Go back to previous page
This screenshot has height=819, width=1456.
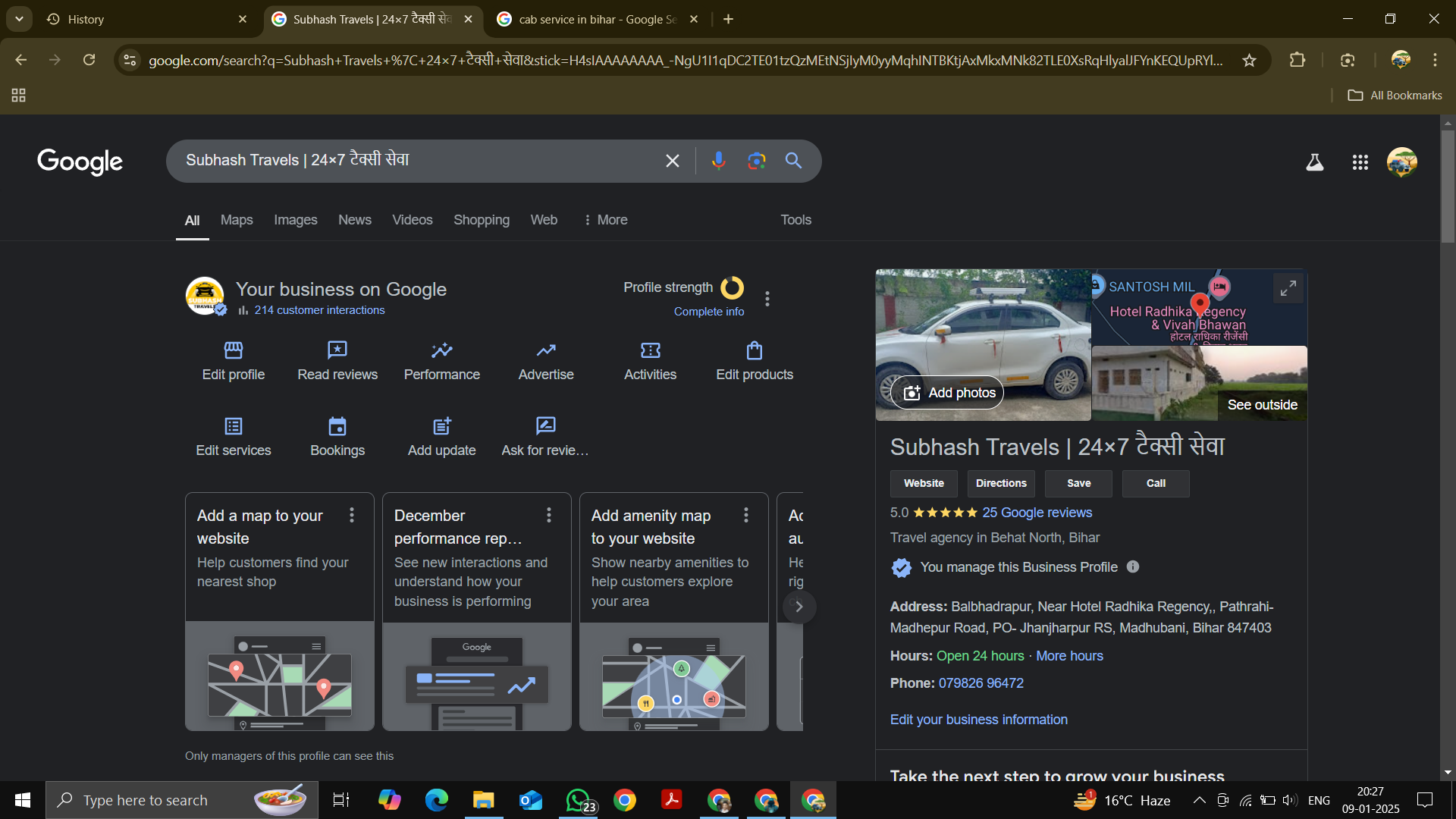point(20,60)
